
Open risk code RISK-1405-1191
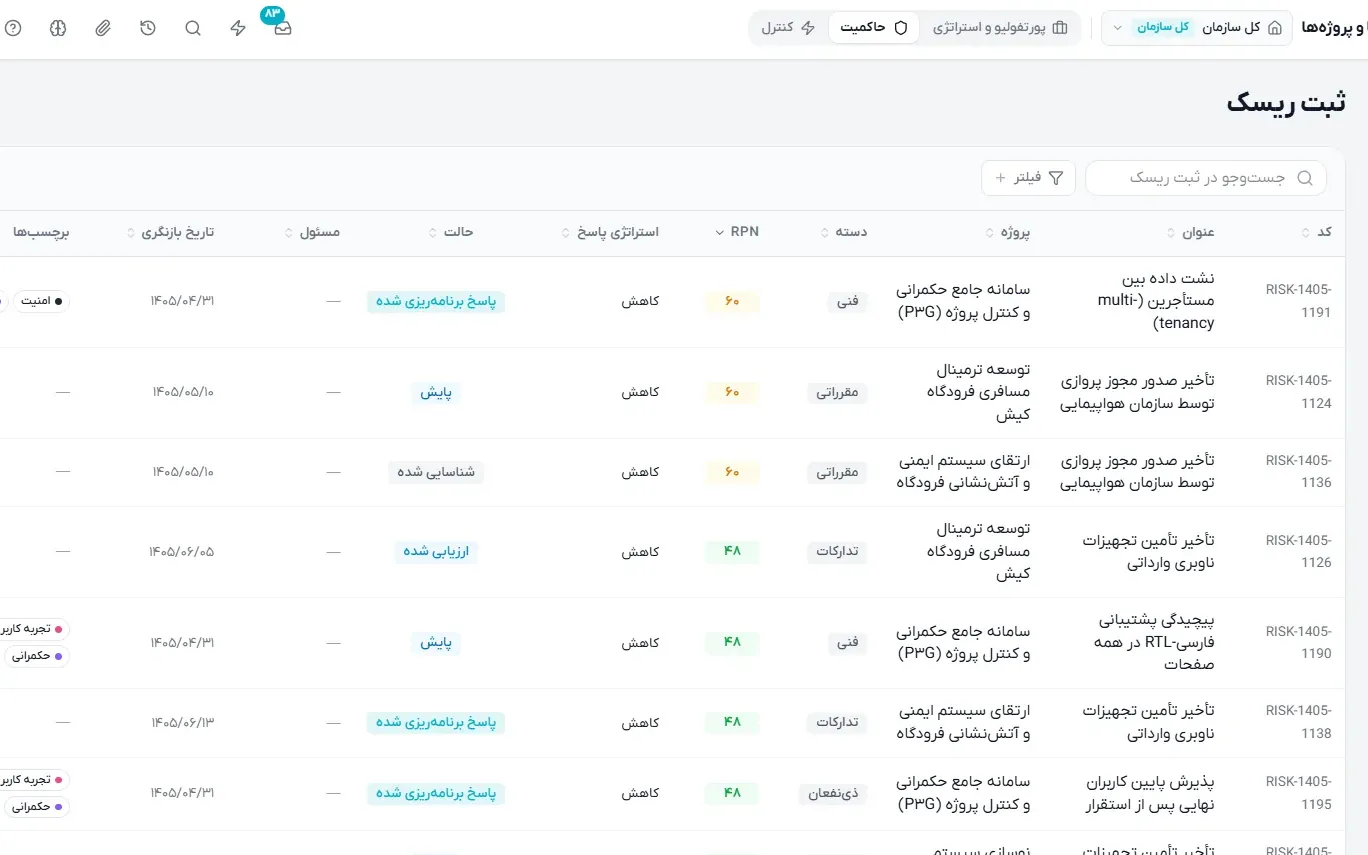1298,301
